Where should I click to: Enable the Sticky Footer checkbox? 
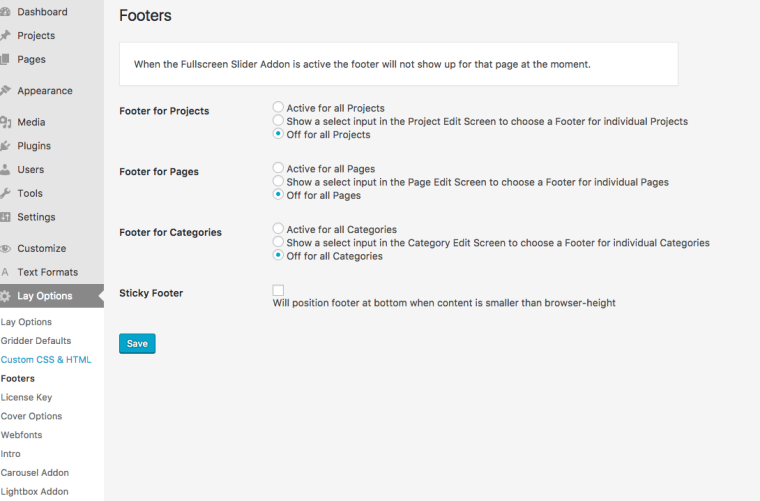coord(279,290)
